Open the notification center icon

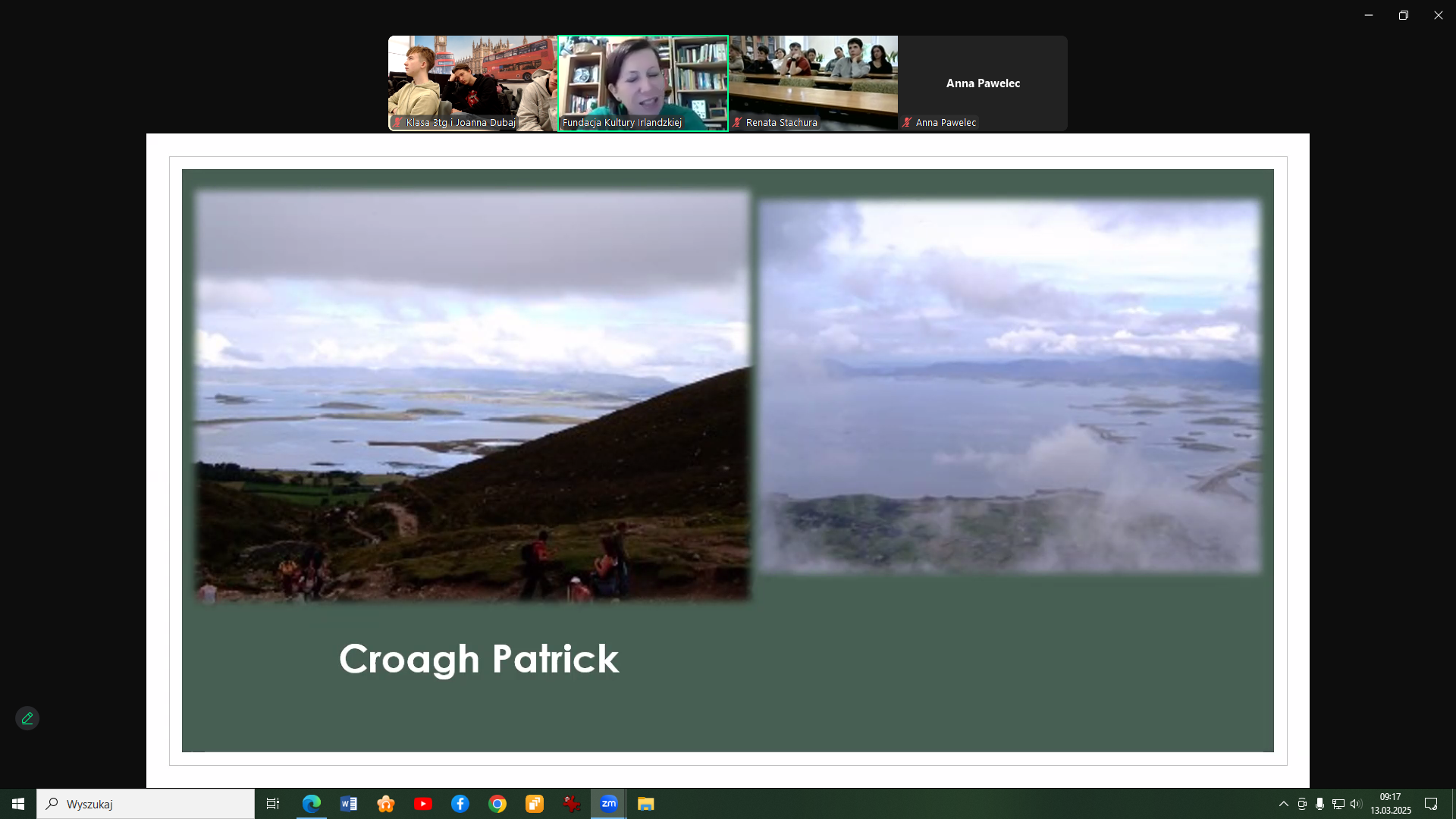tap(1431, 804)
